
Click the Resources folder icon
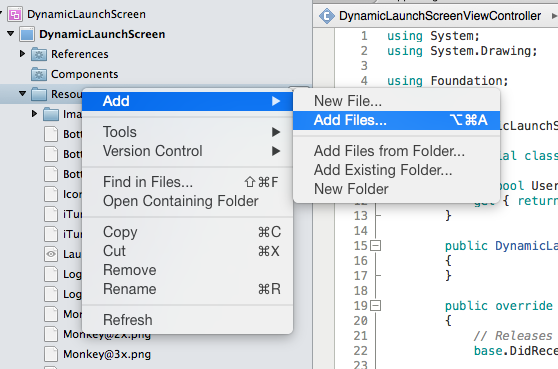pyautogui.click(x=39, y=94)
